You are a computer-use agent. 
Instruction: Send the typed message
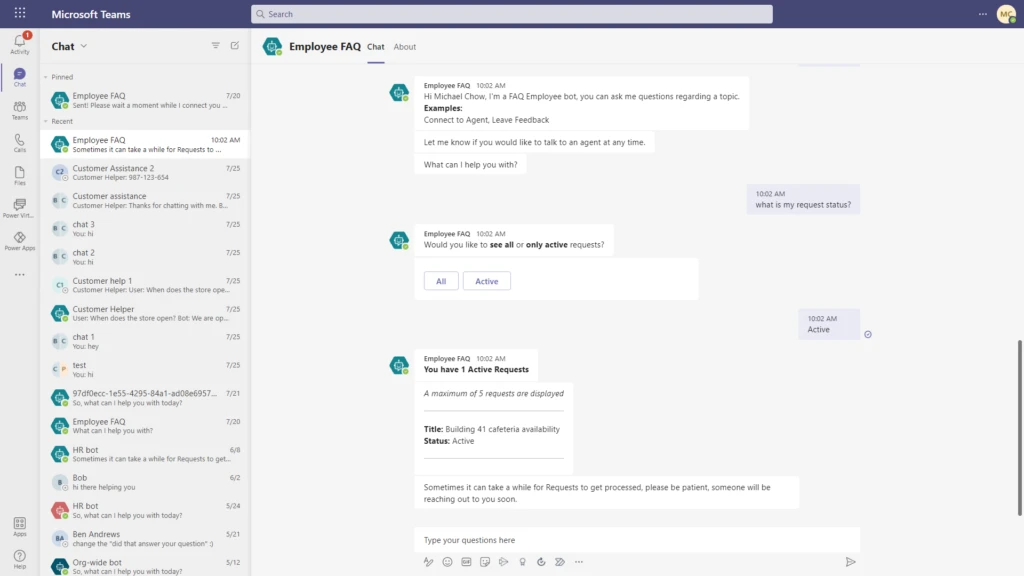851,562
